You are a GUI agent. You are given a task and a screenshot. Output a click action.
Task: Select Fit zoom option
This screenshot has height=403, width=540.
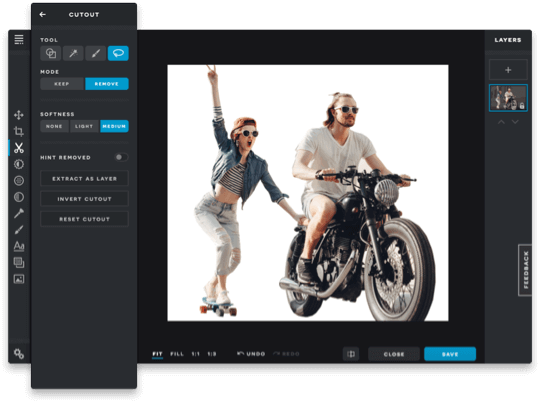[157, 354]
